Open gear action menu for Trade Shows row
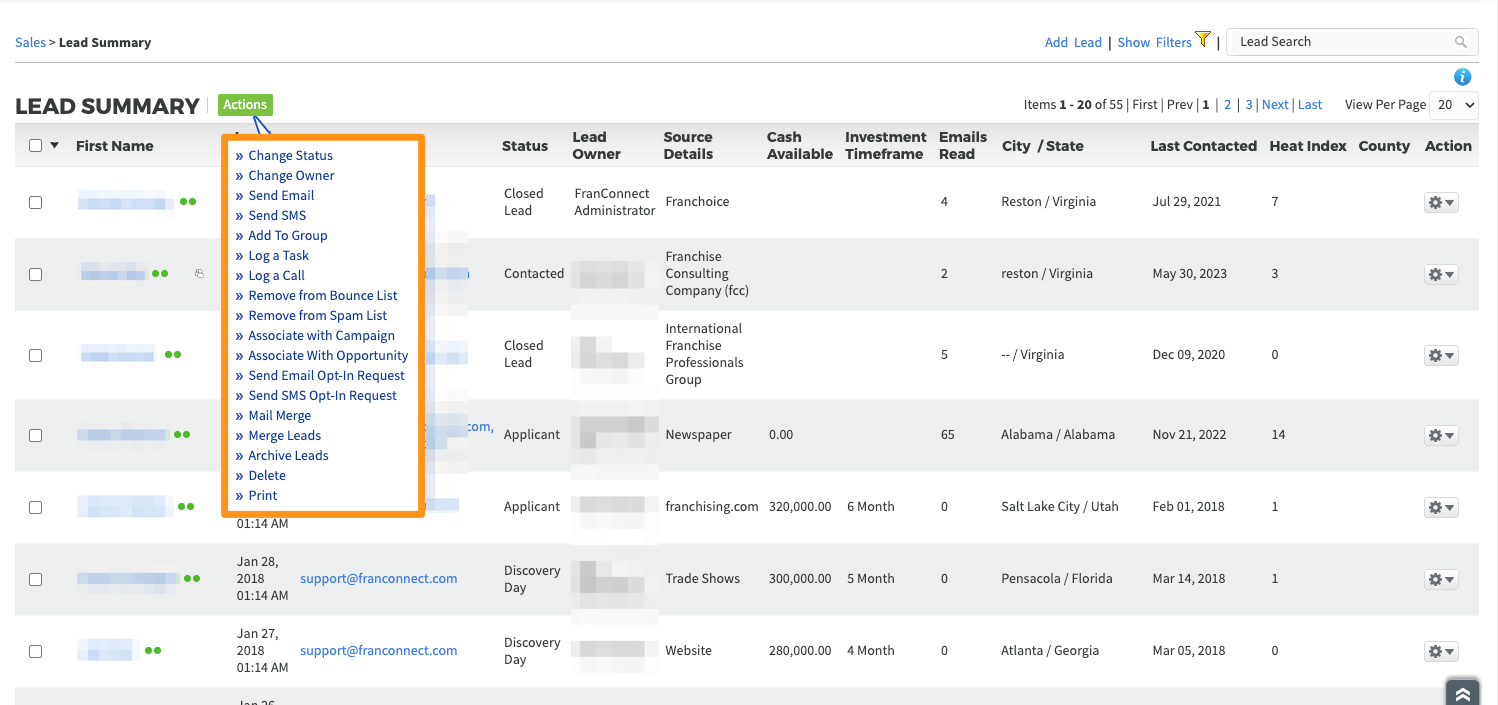The height and width of the screenshot is (705, 1498). pos(1441,579)
